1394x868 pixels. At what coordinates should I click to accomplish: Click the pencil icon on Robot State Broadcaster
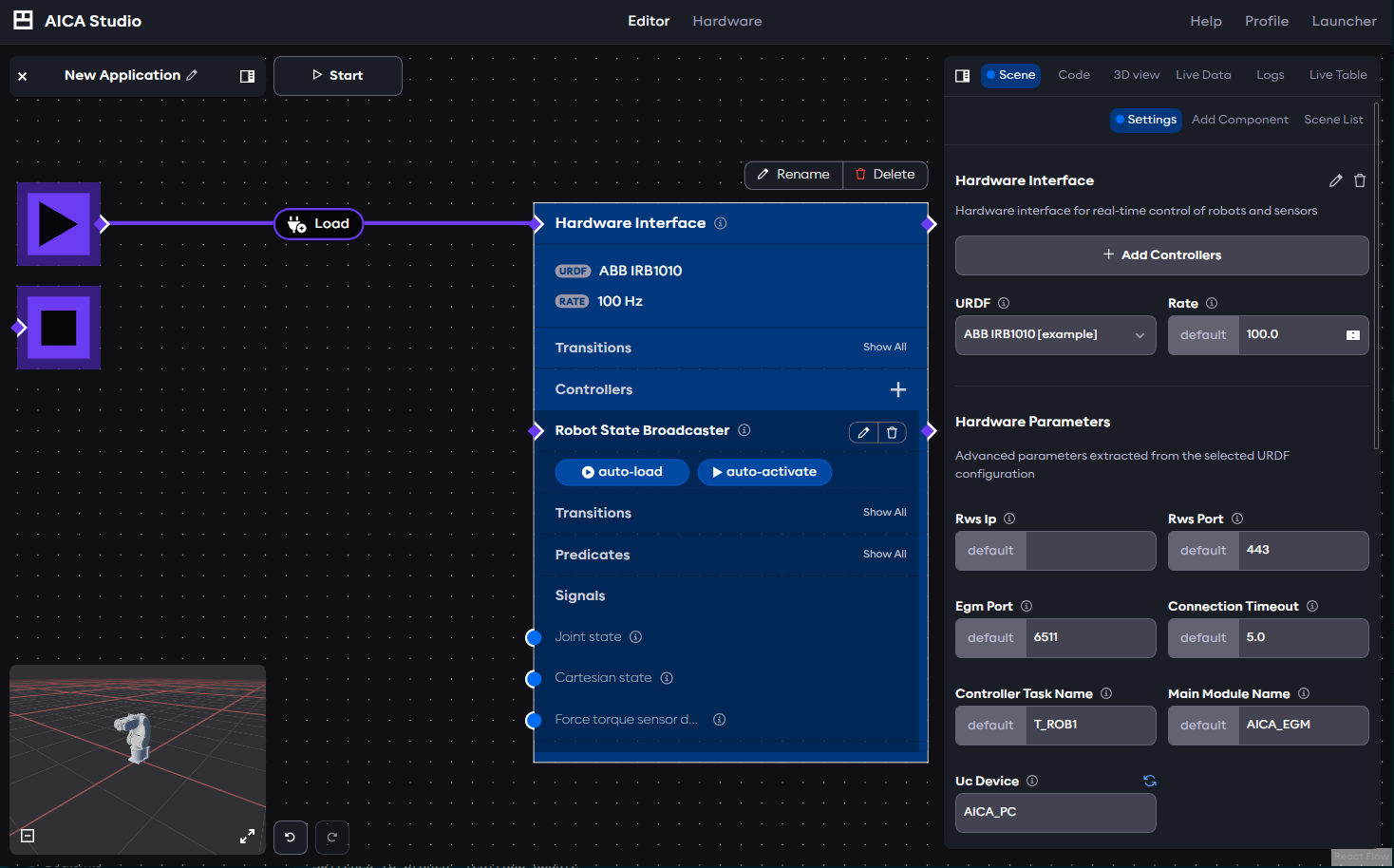863,432
